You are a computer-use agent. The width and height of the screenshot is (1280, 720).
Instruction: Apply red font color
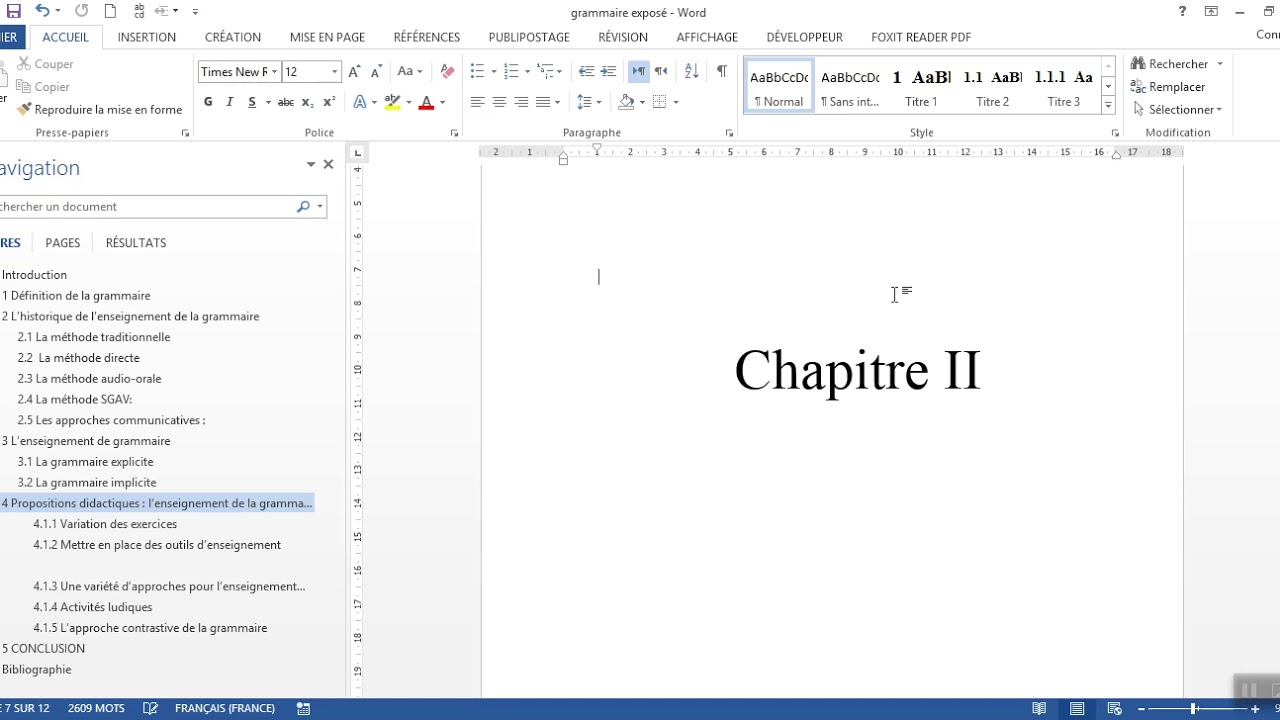point(426,102)
